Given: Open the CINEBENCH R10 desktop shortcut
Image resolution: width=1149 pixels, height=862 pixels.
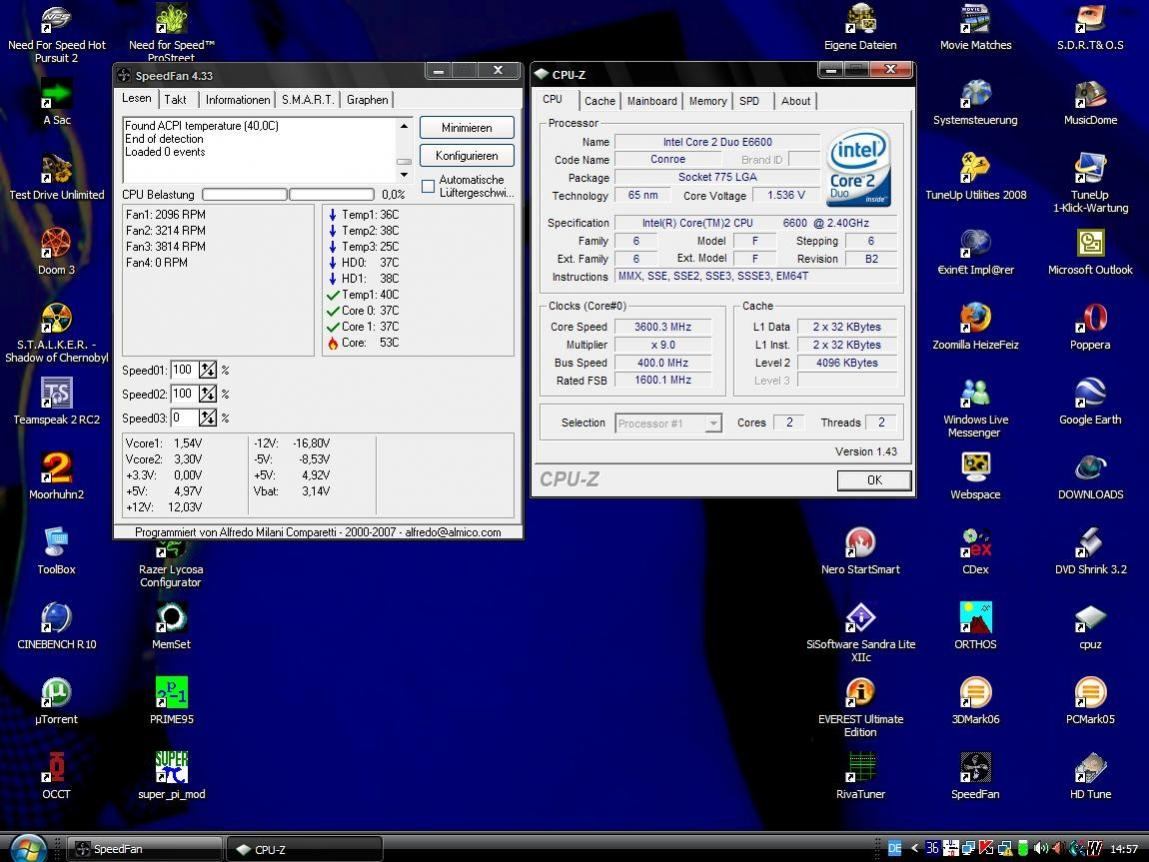Looking at the screenshot, I should point(57,618).
